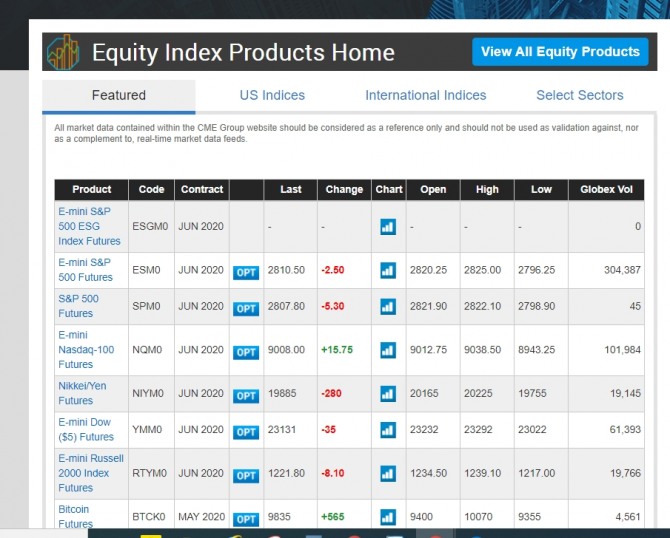Click the Equity Index logo icon in header
Viewport: 670px width, 538px height.
tap(64, 52)
